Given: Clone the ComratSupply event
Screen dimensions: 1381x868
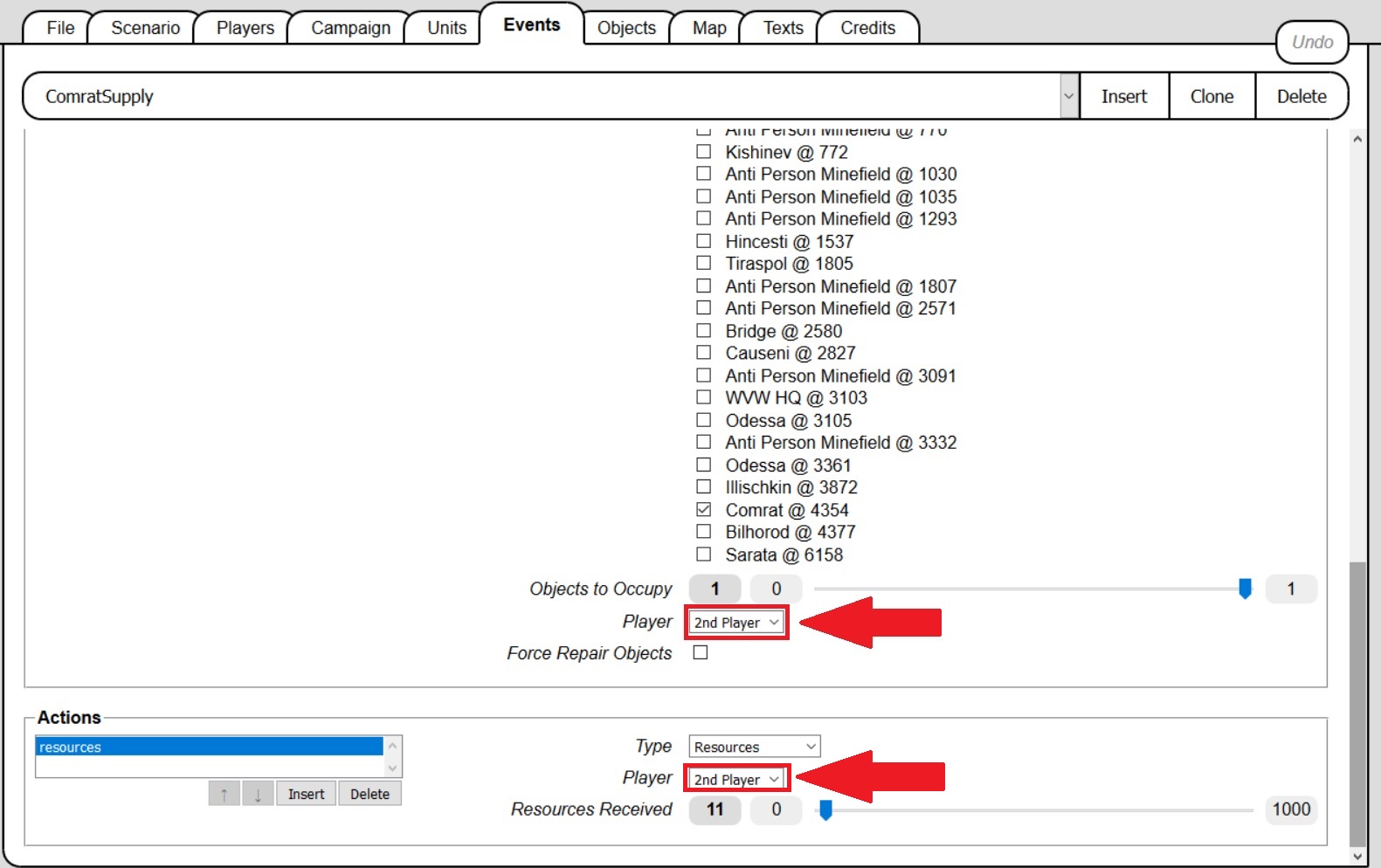Looking at the screenshot, I should (x=1212, y=96).
